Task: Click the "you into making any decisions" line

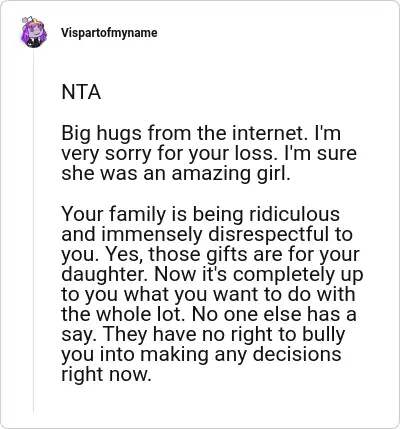Action: pos(201,354)
